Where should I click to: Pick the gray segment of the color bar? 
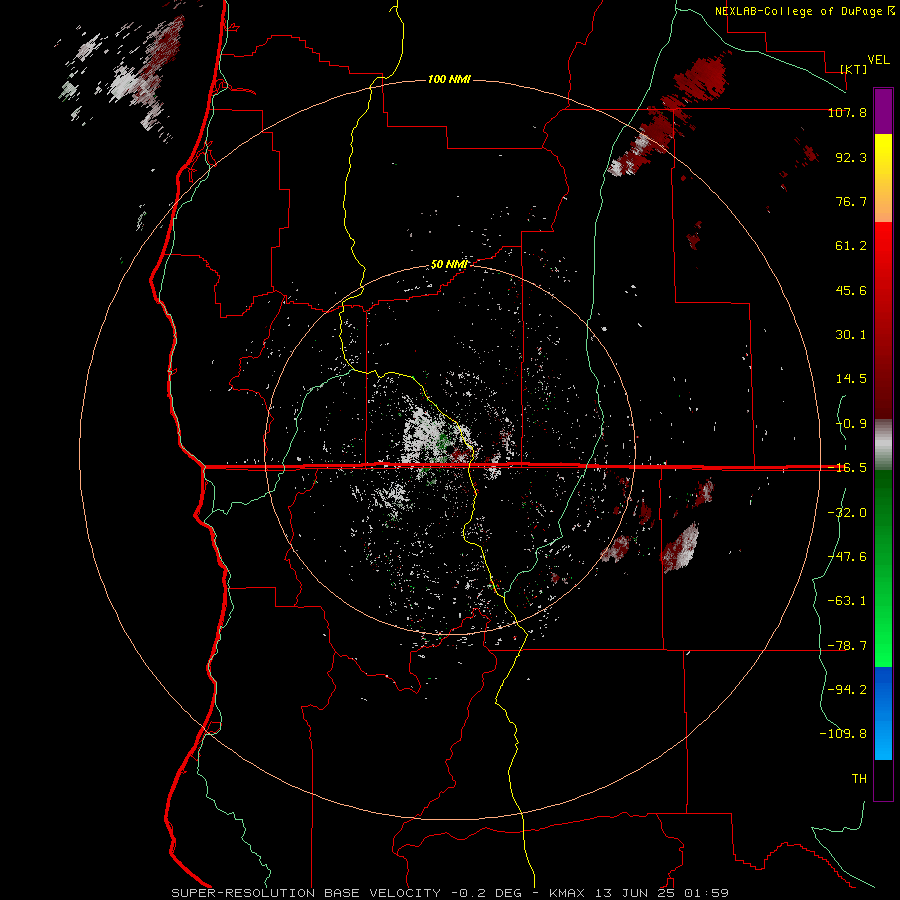883,444
